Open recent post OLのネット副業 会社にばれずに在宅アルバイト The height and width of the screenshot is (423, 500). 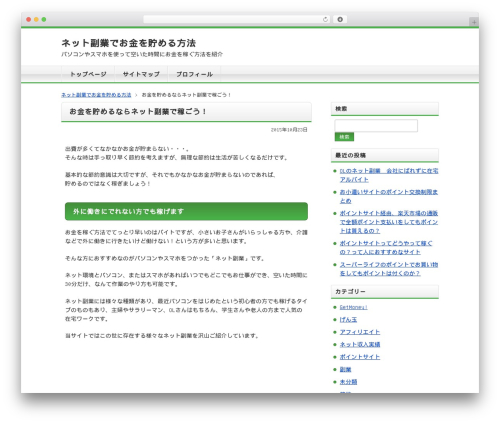(x=389, y=175)
